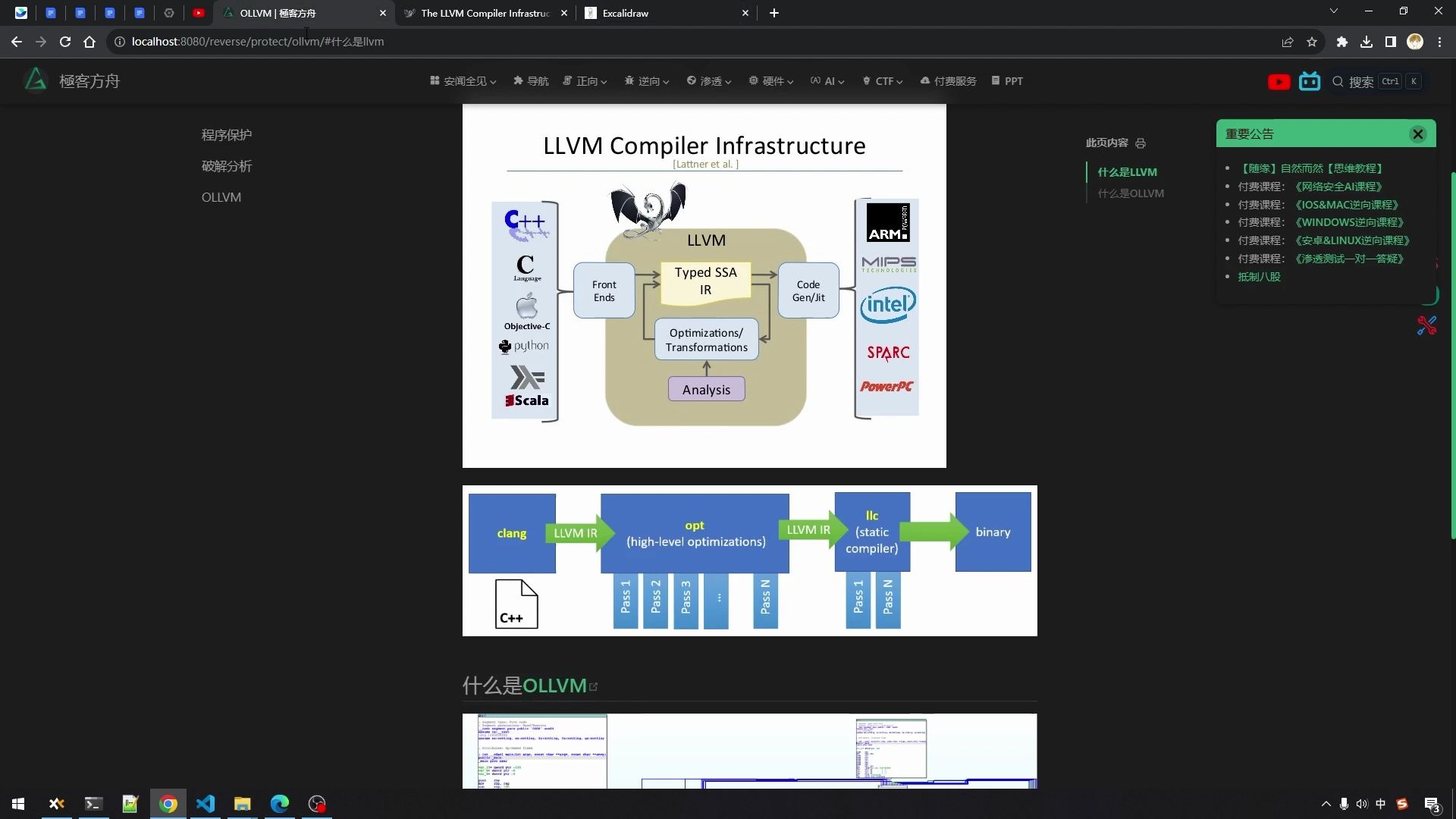Open the pinned gear-icon tab
Image resolution: width=1456 pixels, height=819 pixels.
(x=169, y=13)
